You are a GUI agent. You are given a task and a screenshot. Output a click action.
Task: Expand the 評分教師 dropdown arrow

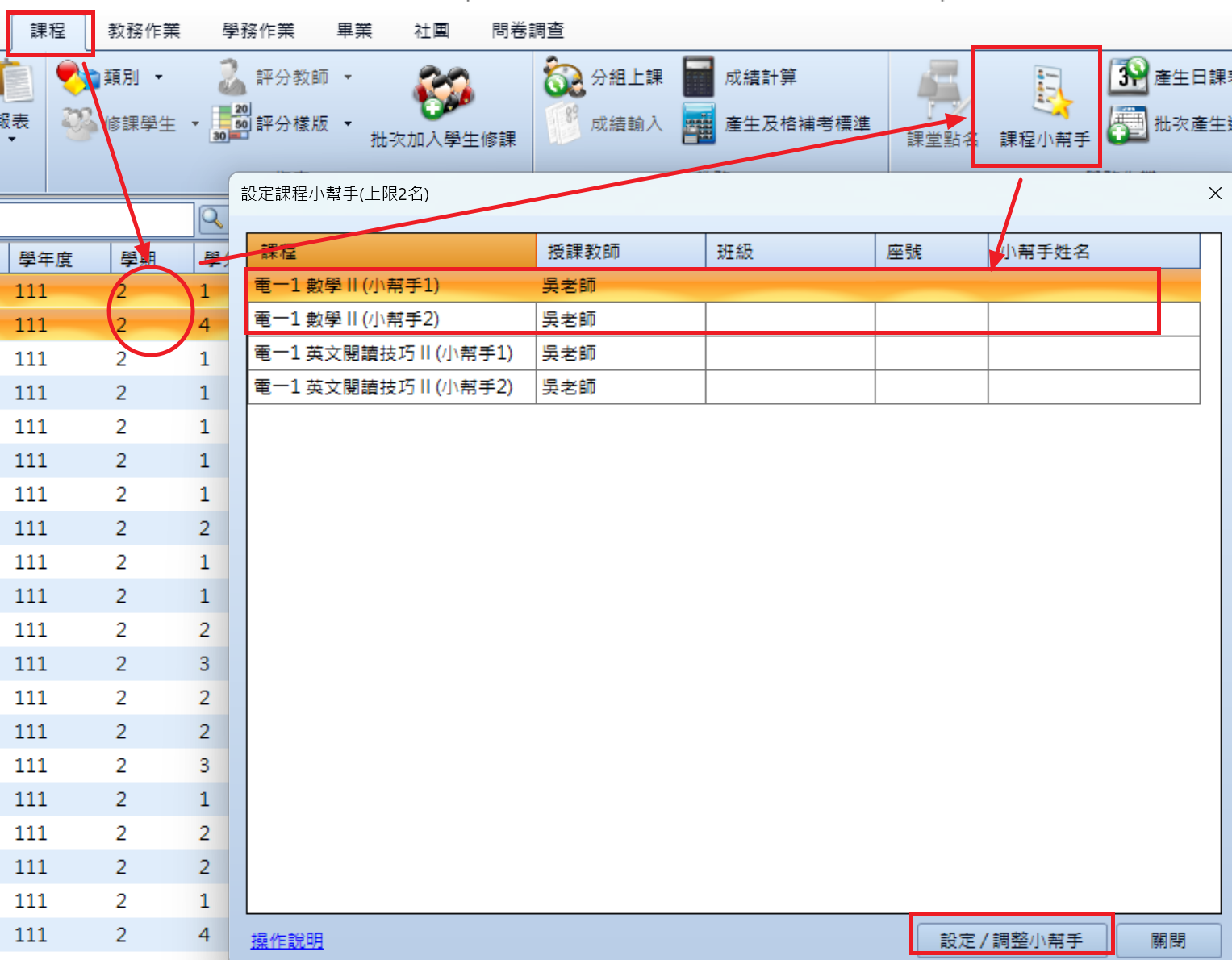click(x=348, y=77)
